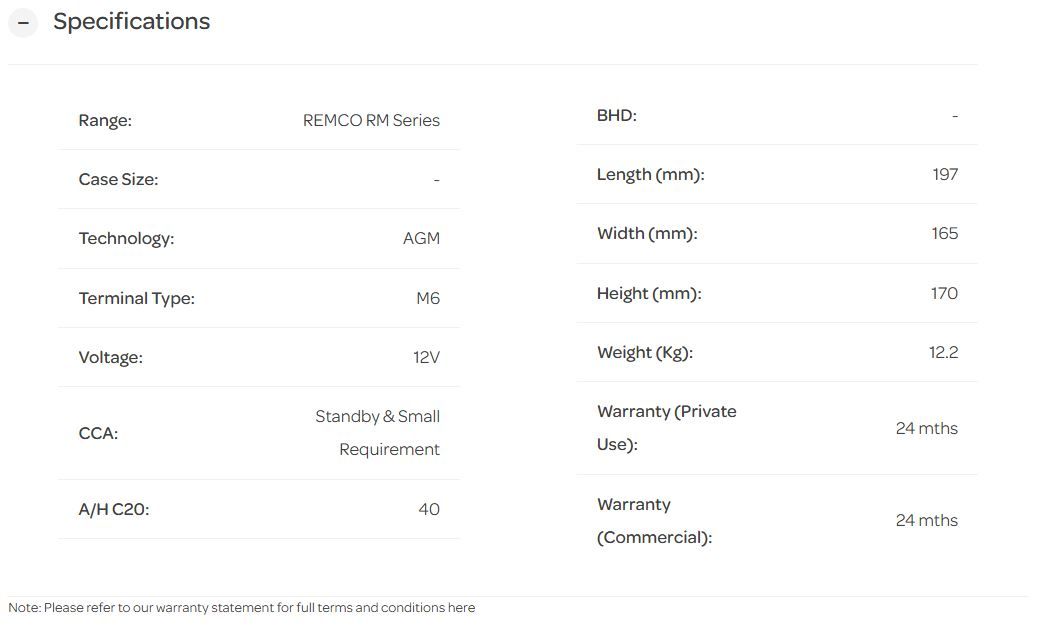
Task: Select the Weight value 12.2
Action: pyautogui.click(x=943, y=352)
